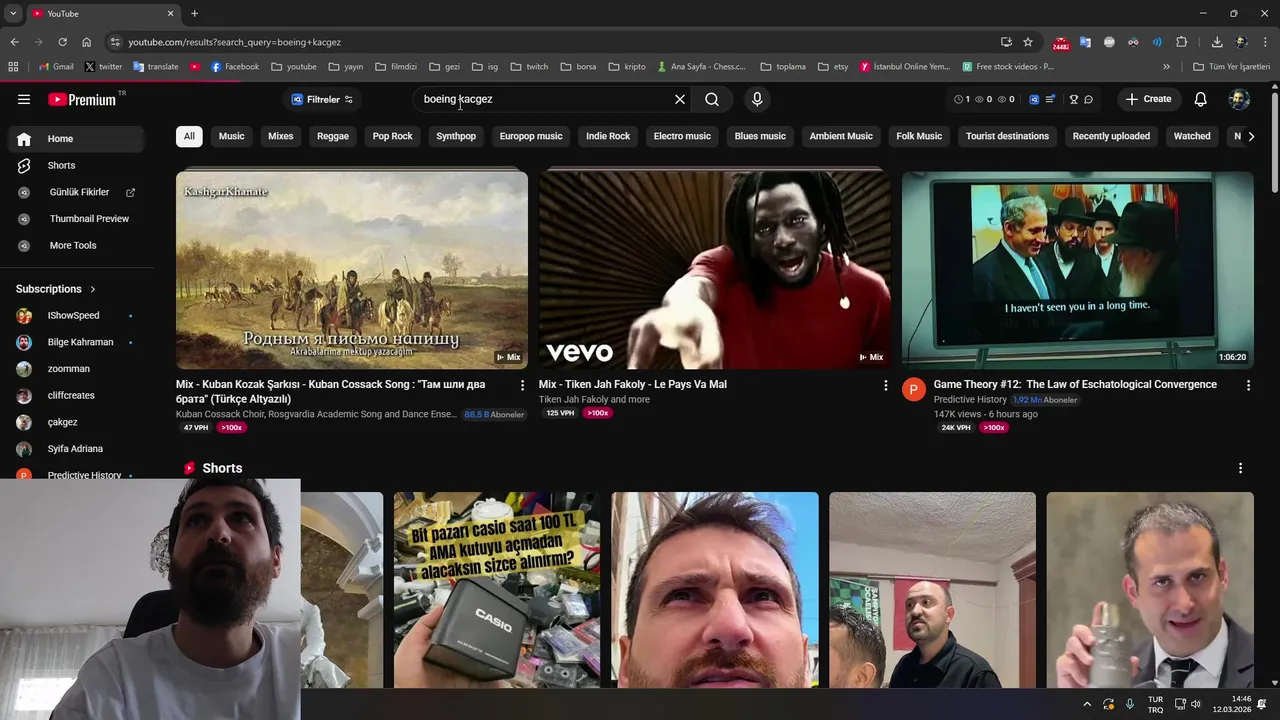The height and width of the screenshot is (720, 1280).
Task: Expand hidden bookmarks with double chevron
Action: pyautogui.click(x=1166, y=67)
